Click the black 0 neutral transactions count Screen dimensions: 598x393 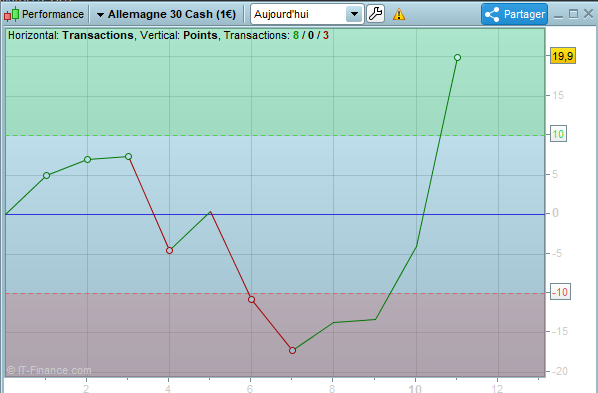[311, 35]
